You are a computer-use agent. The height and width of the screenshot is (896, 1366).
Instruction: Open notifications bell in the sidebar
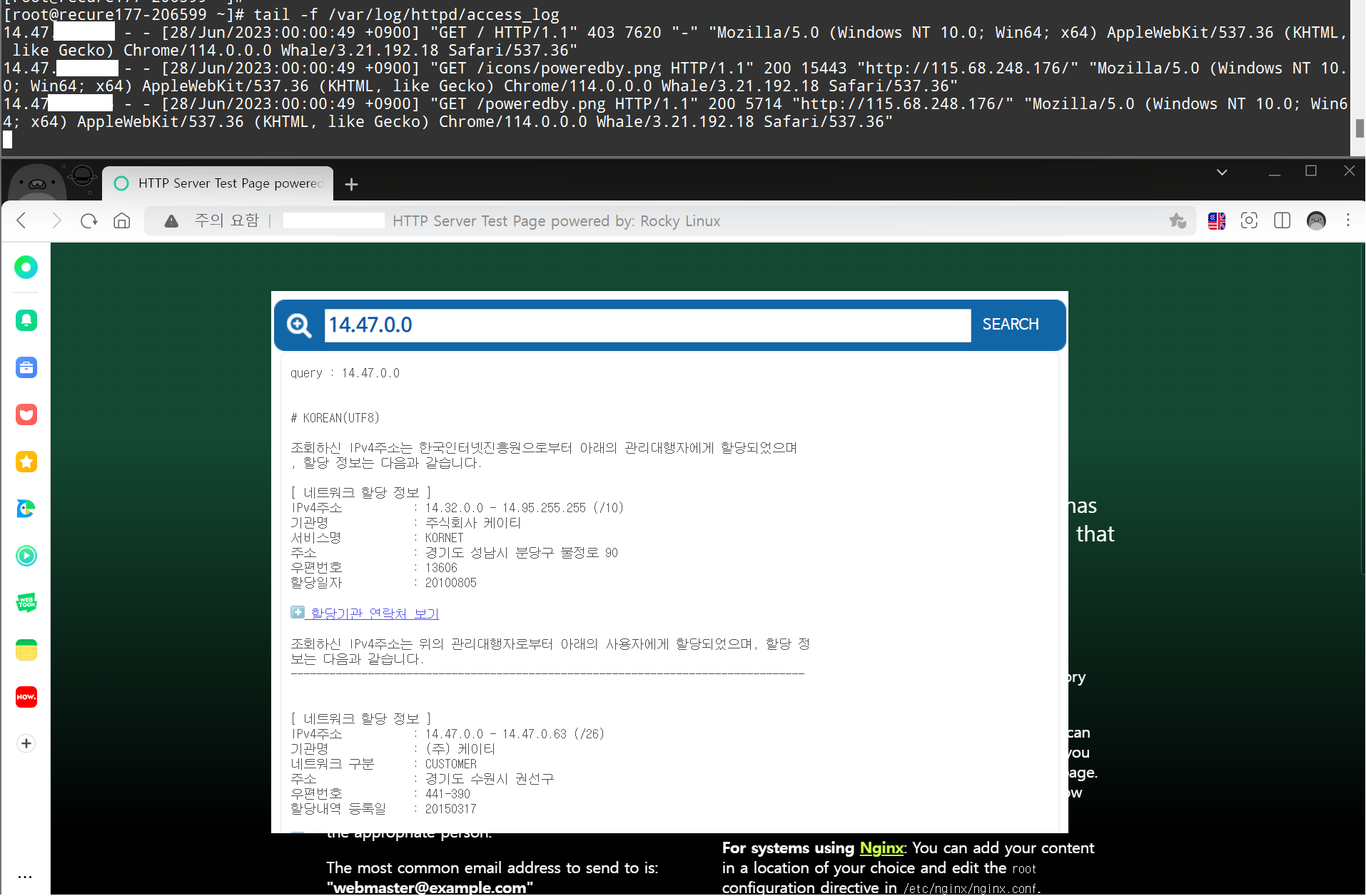(26, 320)
